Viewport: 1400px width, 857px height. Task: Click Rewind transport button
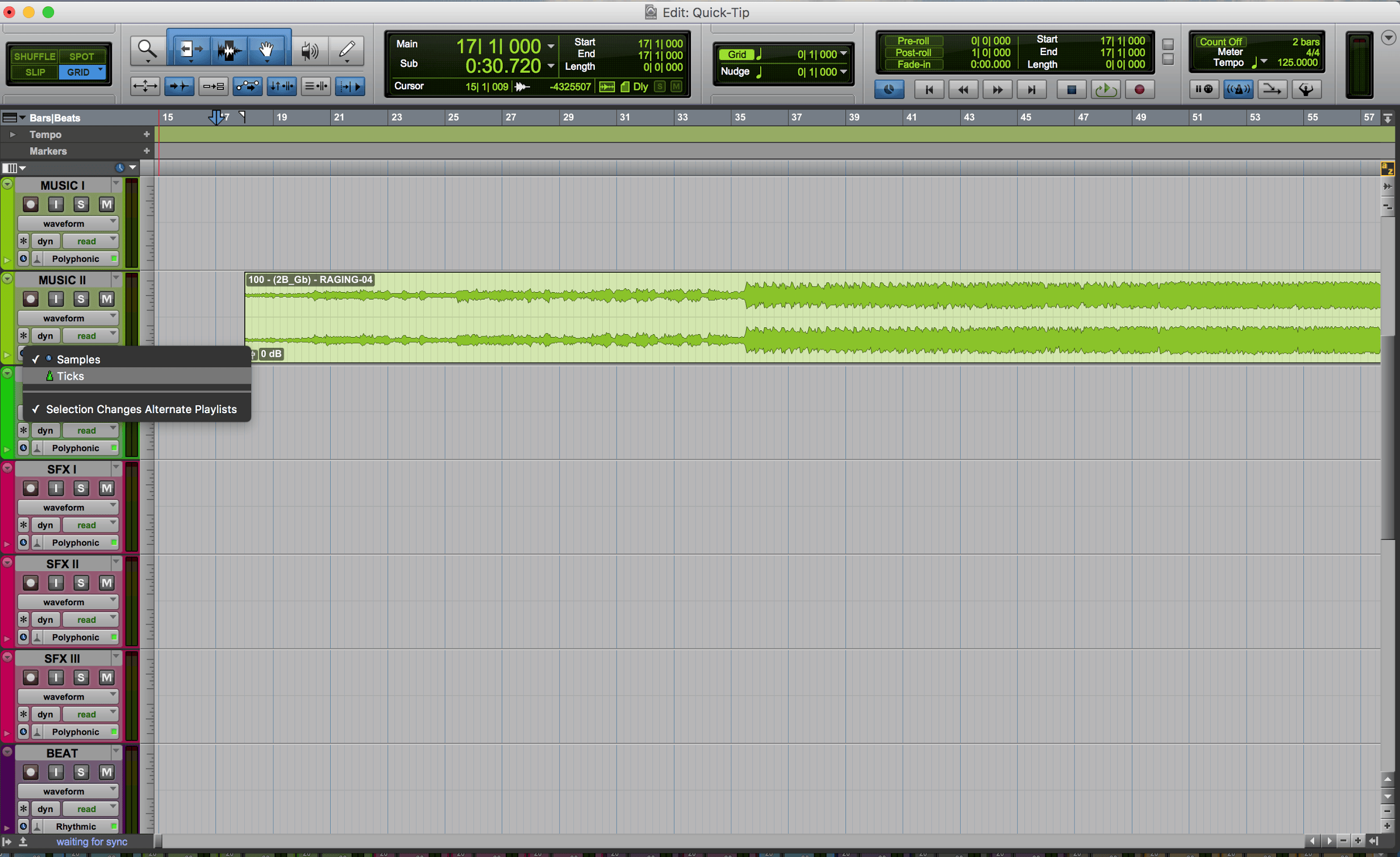963,89
